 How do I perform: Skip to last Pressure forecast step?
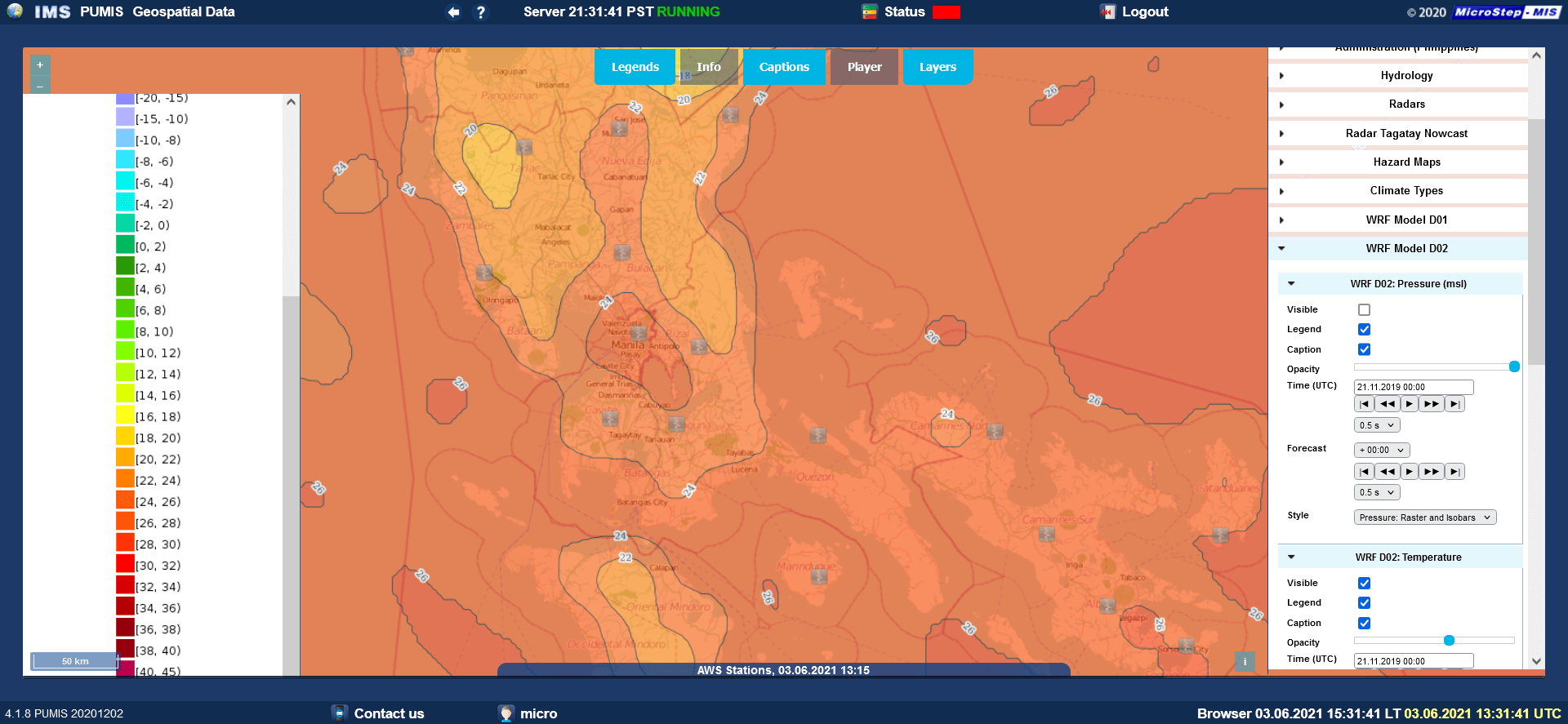tap(1454, 472)
